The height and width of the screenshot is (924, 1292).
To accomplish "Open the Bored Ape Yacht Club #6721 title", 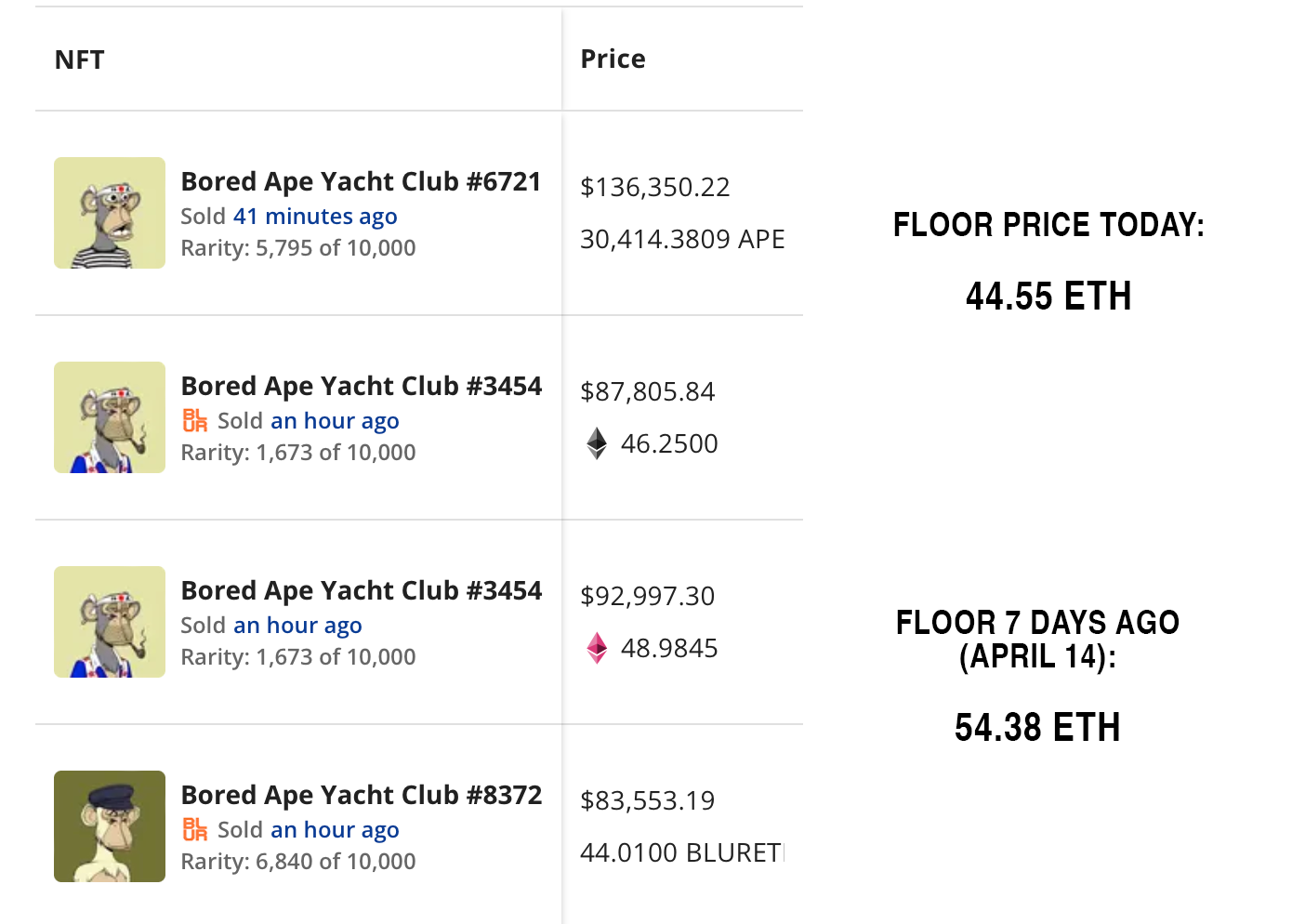I will click(x=361, y=181).
